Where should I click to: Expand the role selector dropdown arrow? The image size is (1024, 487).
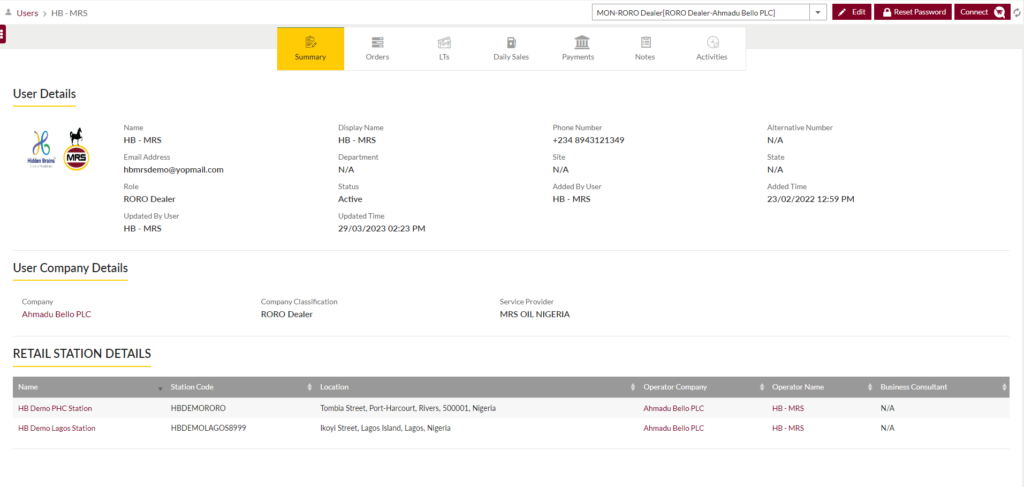coord(818,12)
